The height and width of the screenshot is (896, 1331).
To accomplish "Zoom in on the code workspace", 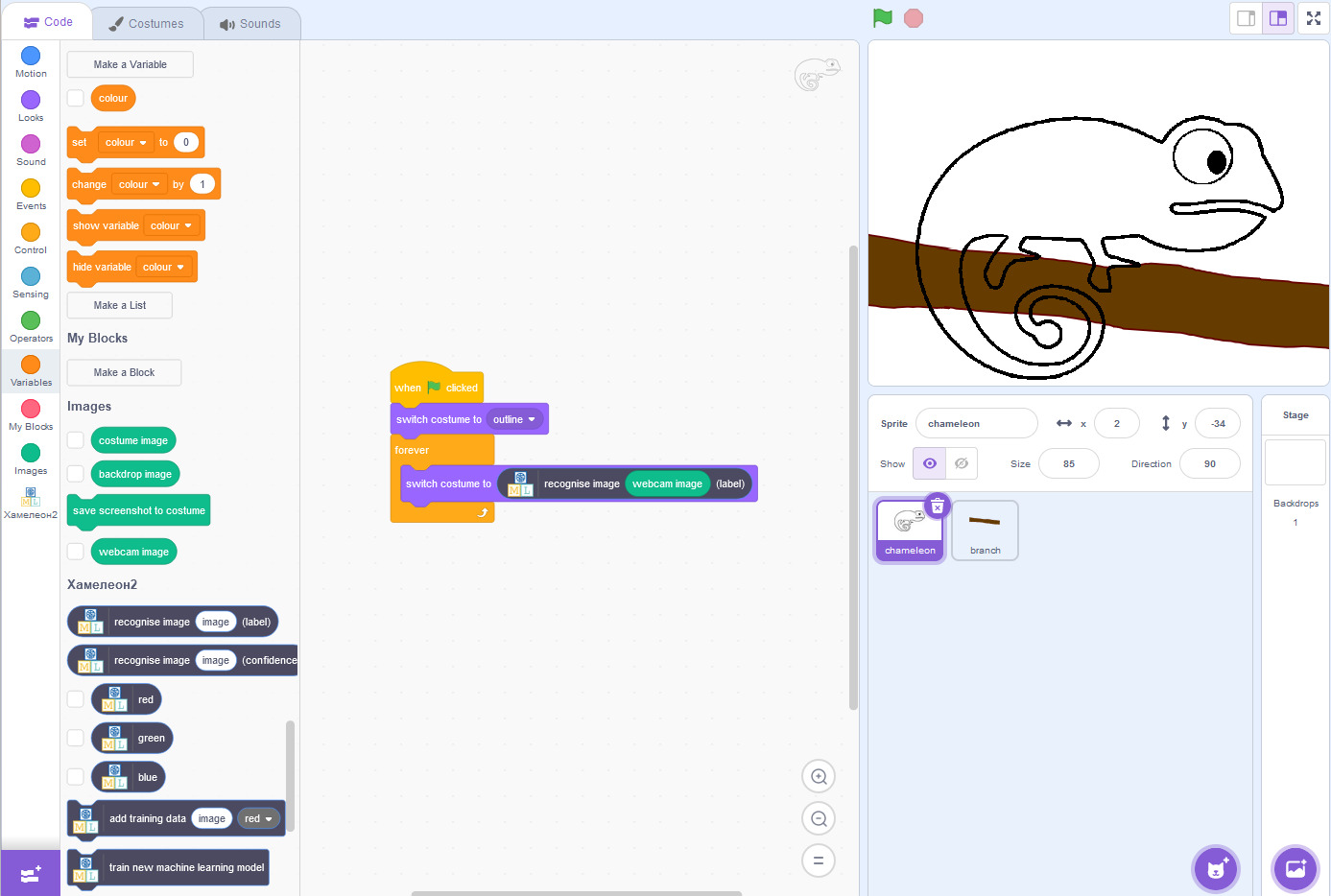I will tap(819, 776).
